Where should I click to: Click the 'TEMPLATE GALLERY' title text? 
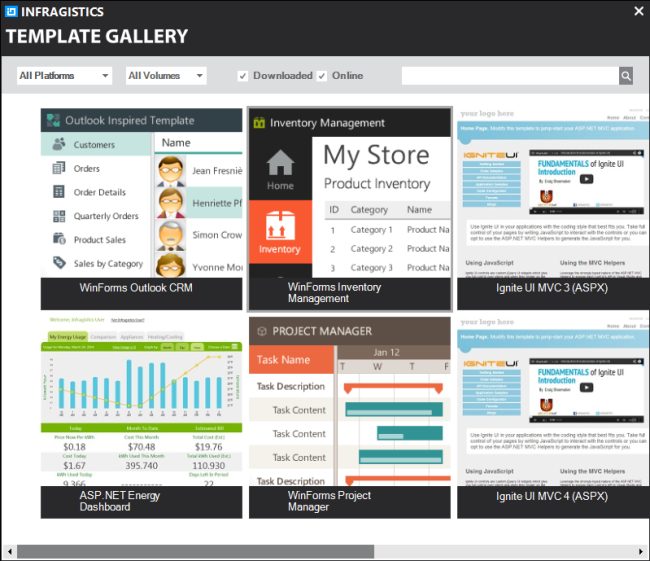pos(97,36)
